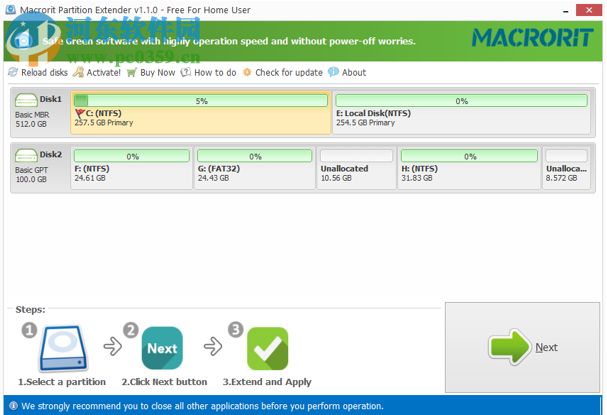Open the About toolbar item

[x=347, y=72]
